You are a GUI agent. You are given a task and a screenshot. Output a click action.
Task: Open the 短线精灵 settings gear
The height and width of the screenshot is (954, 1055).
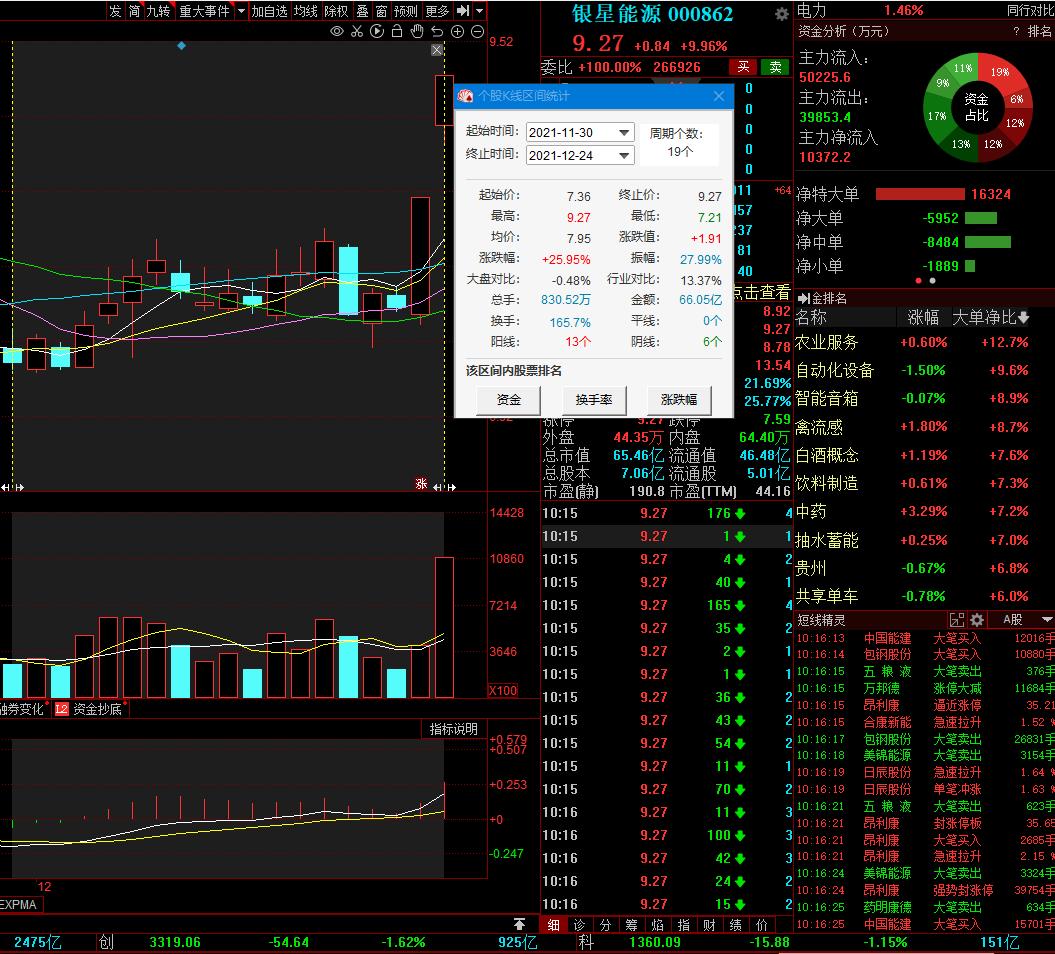pos(977,620)
